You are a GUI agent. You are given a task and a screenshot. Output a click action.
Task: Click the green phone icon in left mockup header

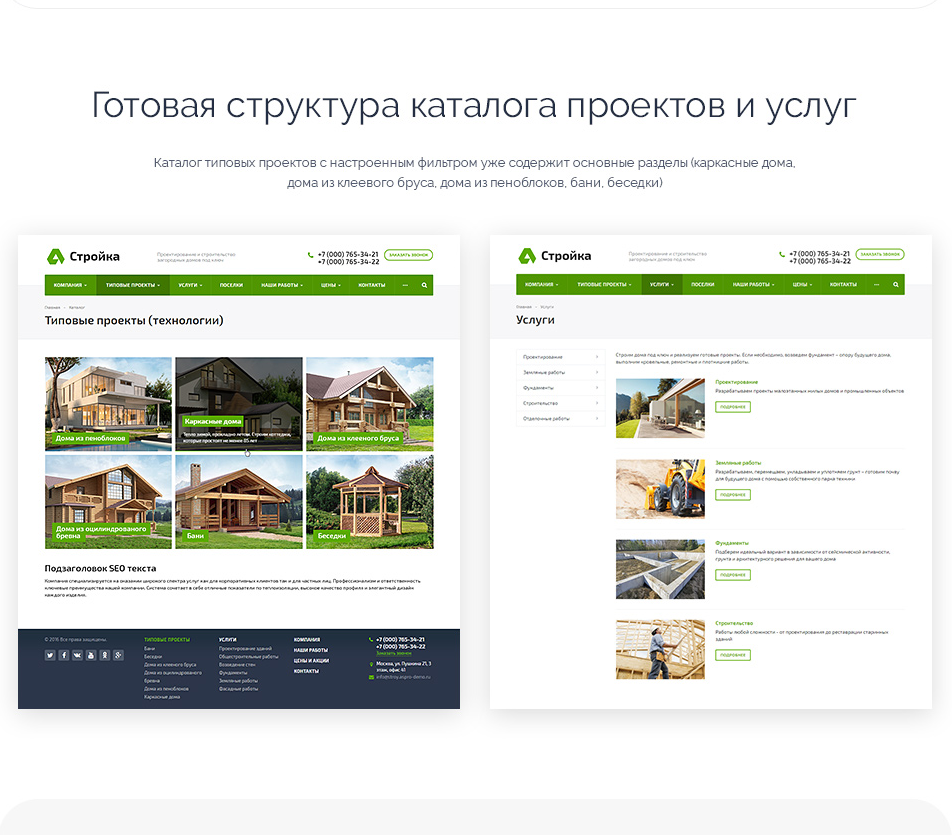tap(311, 255)
